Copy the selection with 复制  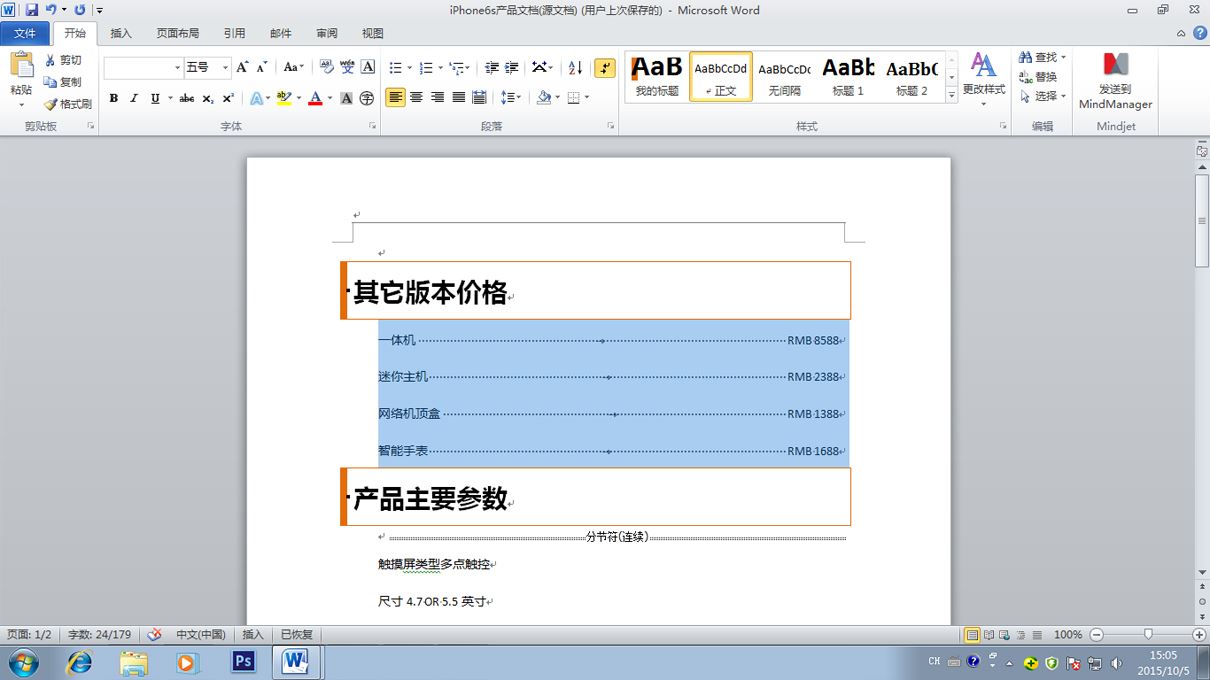click(x=62, y=82)
